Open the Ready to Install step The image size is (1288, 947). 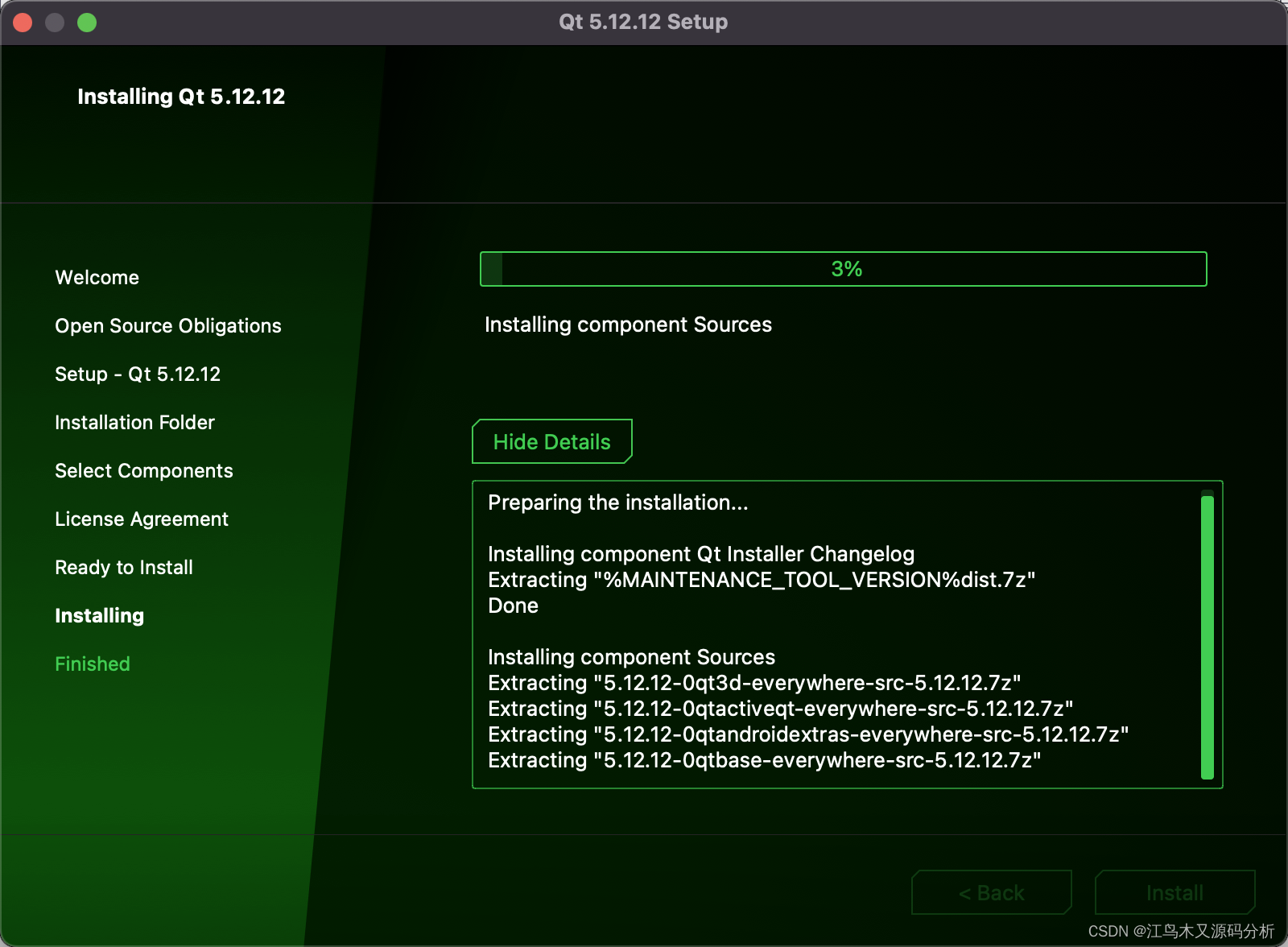(123, 567)
